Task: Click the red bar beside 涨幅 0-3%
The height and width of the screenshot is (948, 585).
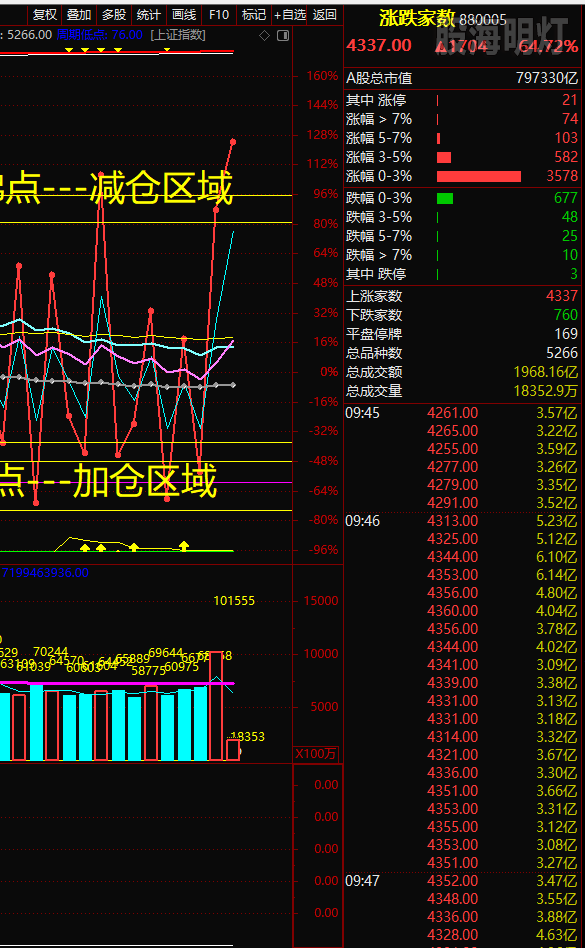Action: pos(479,177)
